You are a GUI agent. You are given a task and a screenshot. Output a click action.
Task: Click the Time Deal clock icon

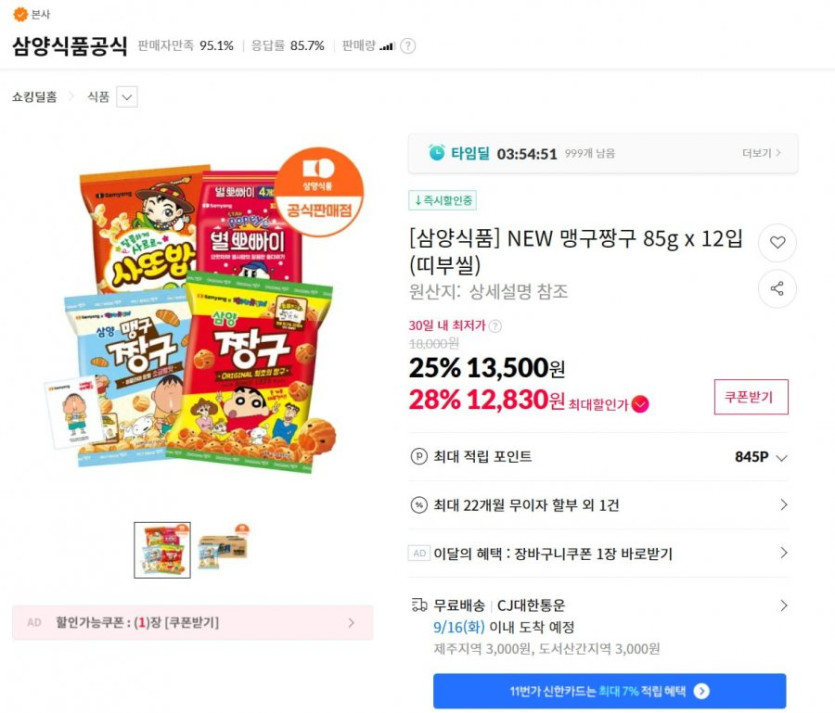pos(437,153)
